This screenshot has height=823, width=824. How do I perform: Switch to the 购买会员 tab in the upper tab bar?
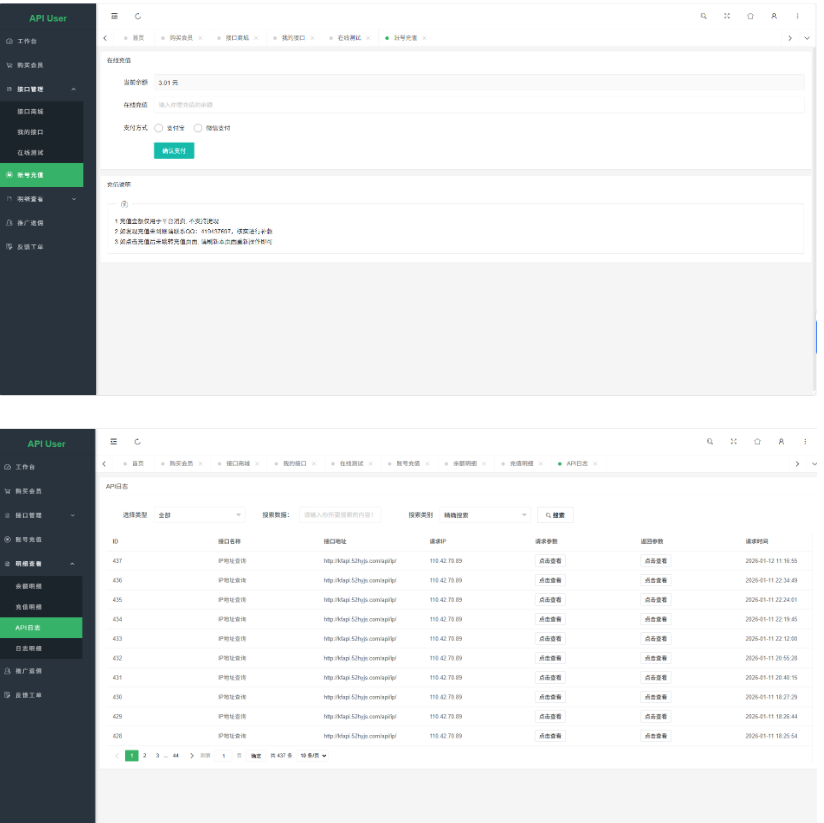(180, 38)
